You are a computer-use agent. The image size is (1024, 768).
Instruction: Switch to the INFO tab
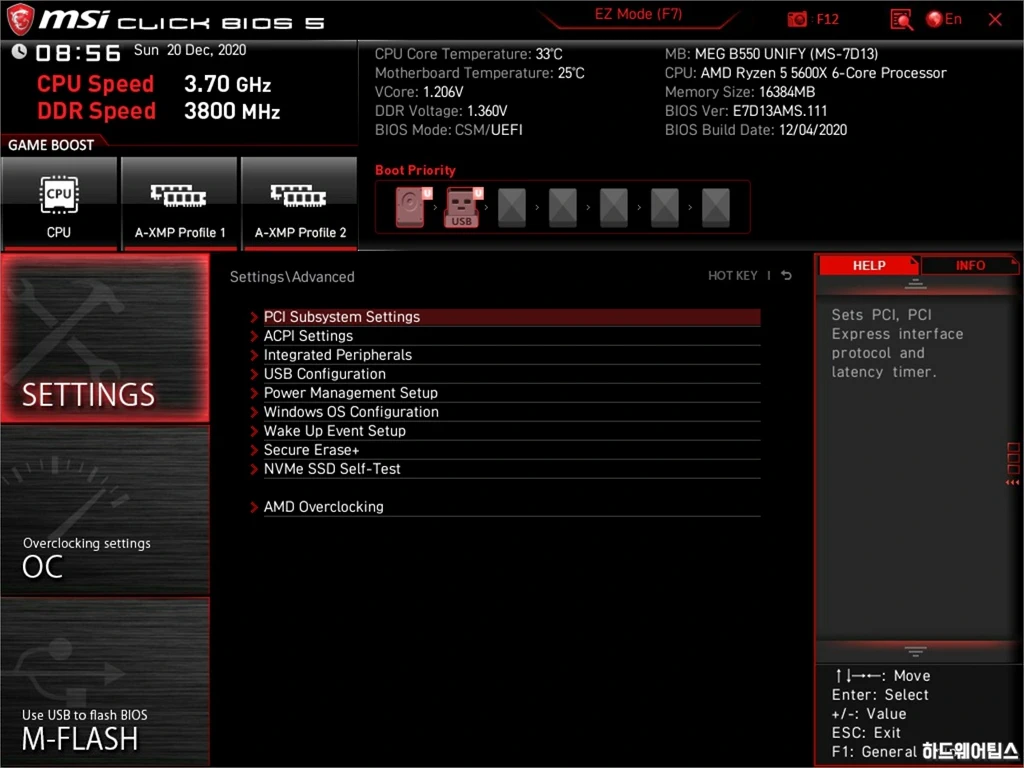pyautogui.click(x=970, y=265)
